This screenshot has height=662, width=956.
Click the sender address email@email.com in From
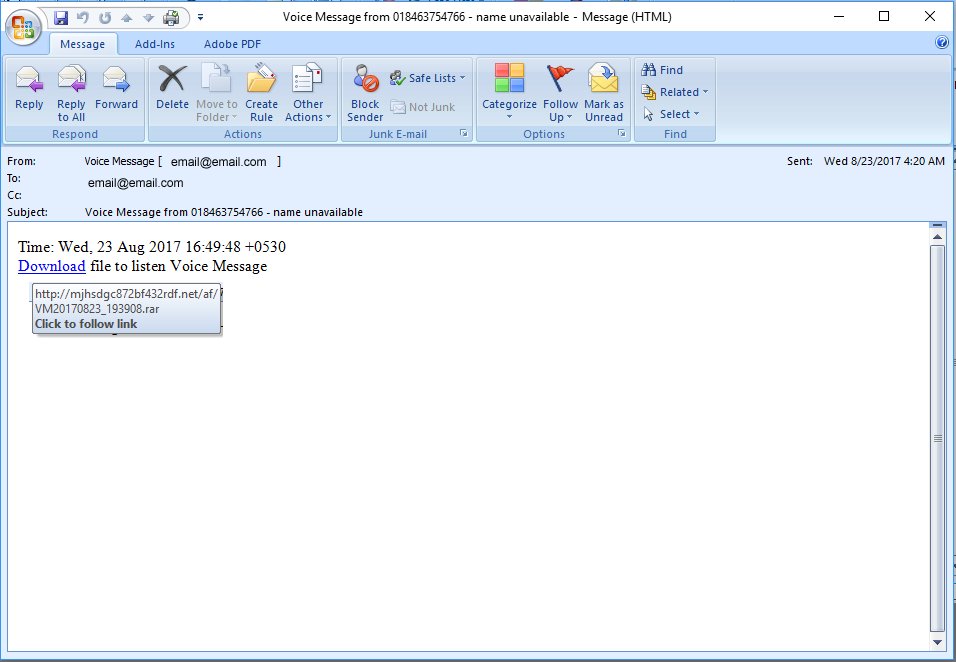(x=218, y=162)
